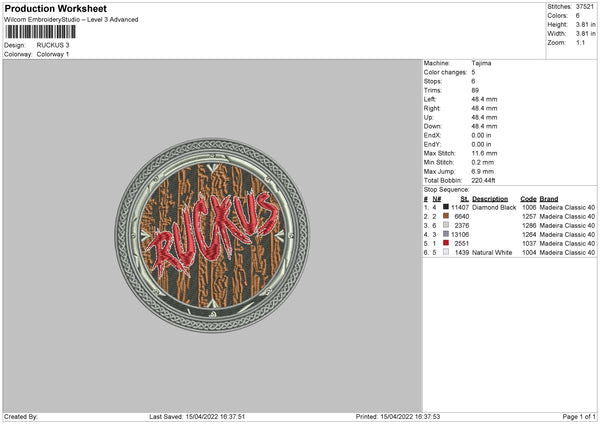
Task: Click the Code column header
Action: 528,198
